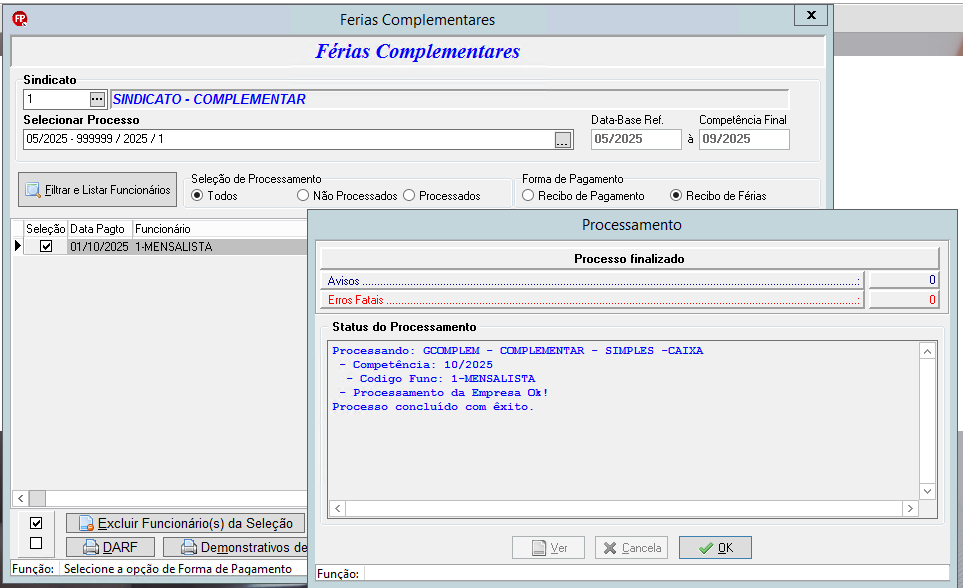Click the Ver document button

(x=548, y=547)
